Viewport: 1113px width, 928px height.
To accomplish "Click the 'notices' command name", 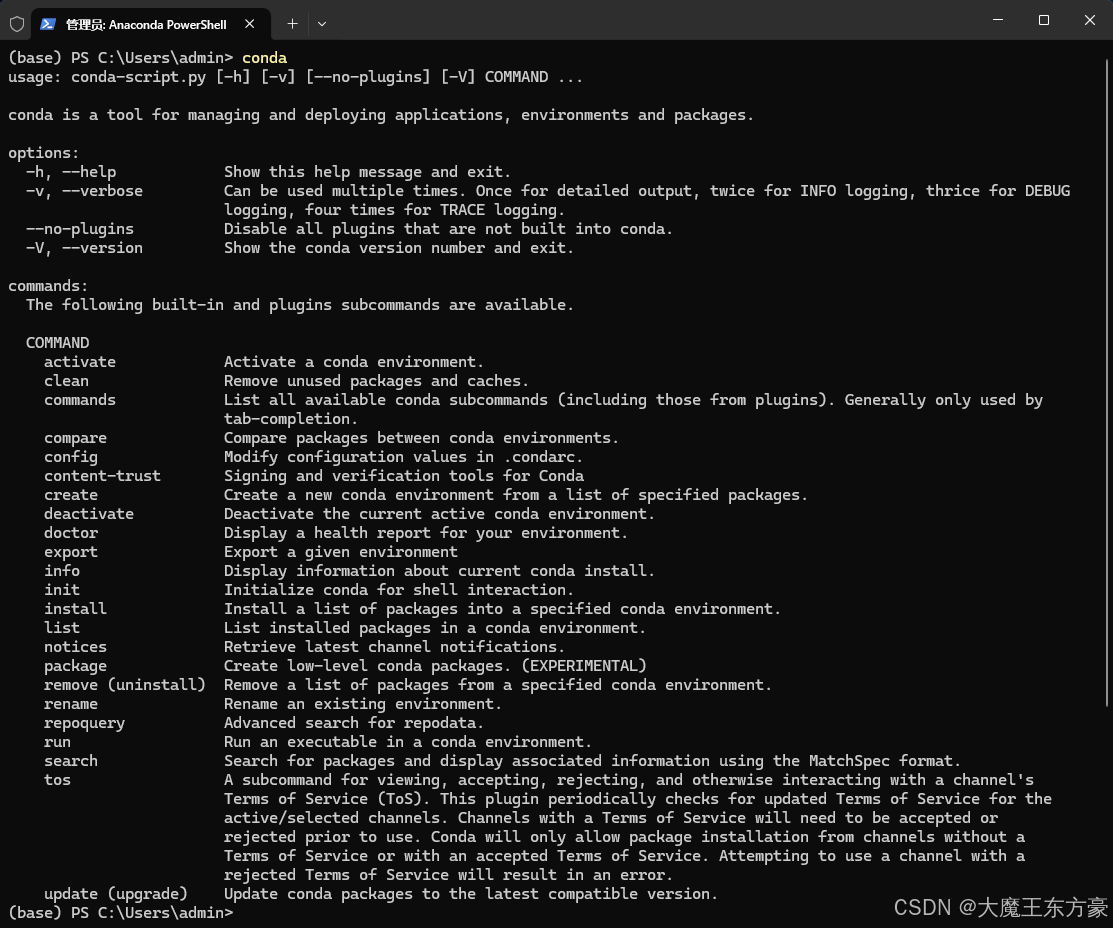I will [x=75, y=648].
